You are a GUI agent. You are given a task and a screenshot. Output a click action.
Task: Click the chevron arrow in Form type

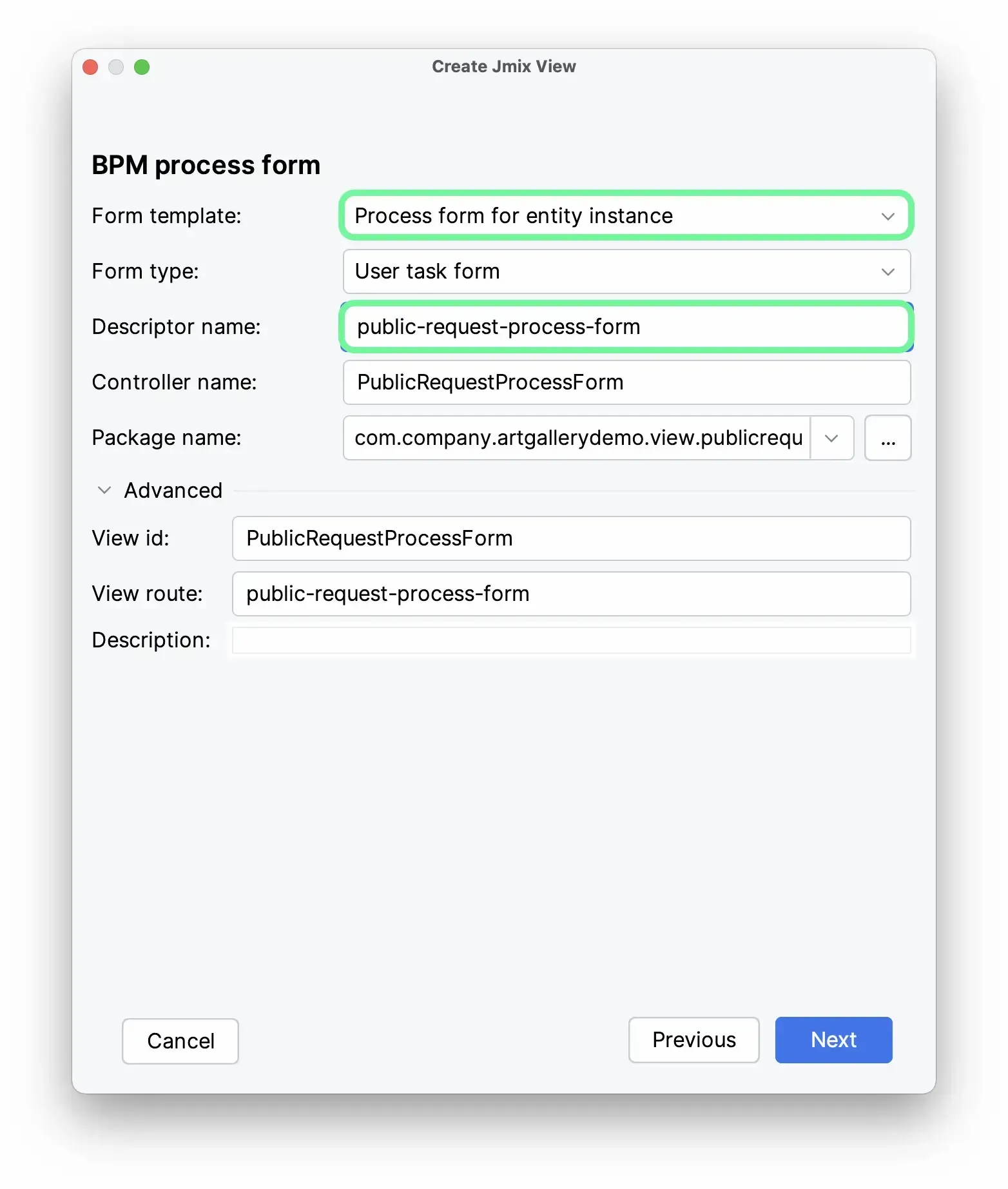click(887, 272)
